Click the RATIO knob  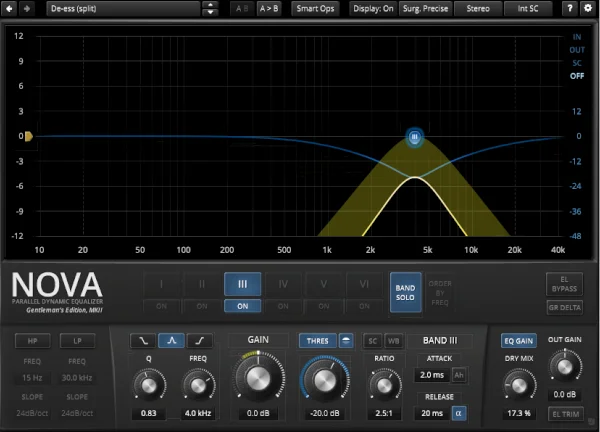point(384,385)
